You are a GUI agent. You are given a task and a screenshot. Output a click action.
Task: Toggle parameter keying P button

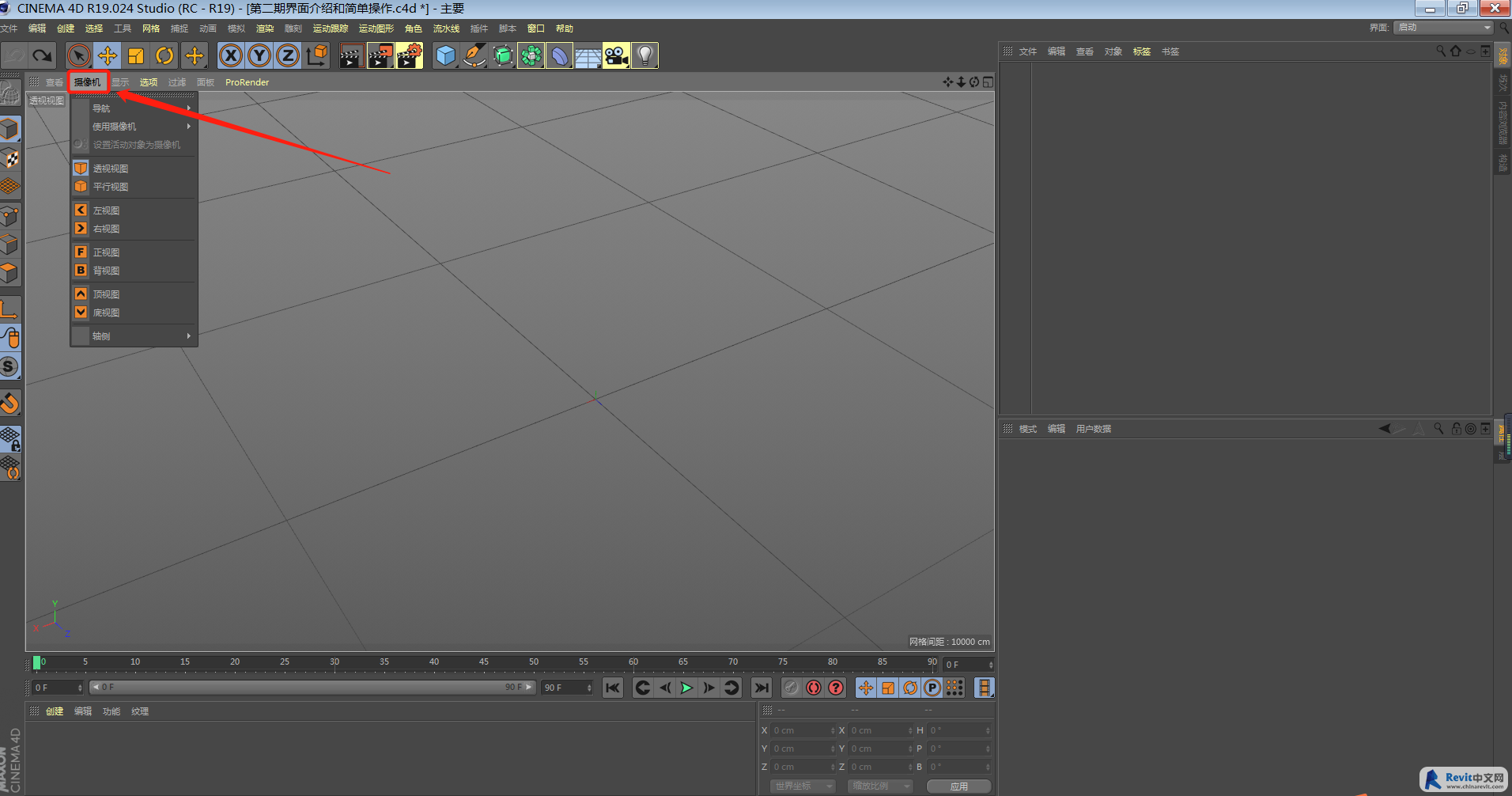tap(932, 688)
